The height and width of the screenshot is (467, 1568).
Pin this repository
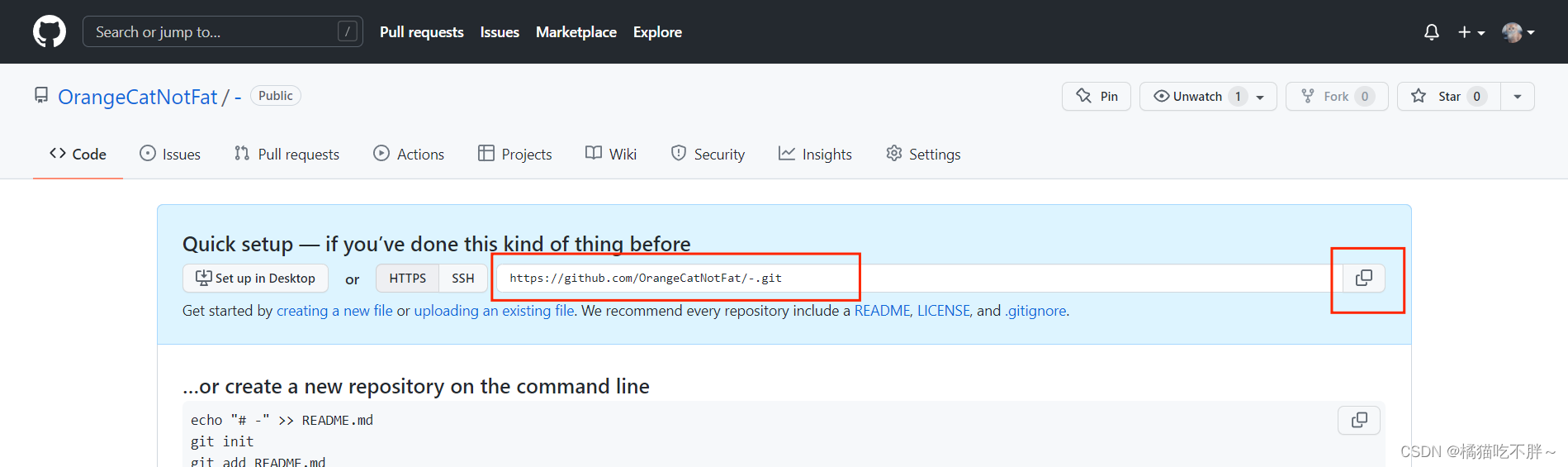[1097, 96]
